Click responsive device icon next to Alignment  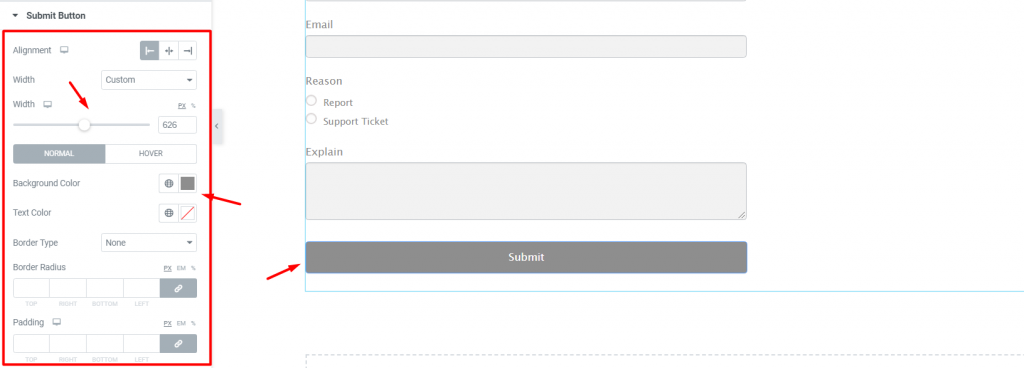[64, 50]
